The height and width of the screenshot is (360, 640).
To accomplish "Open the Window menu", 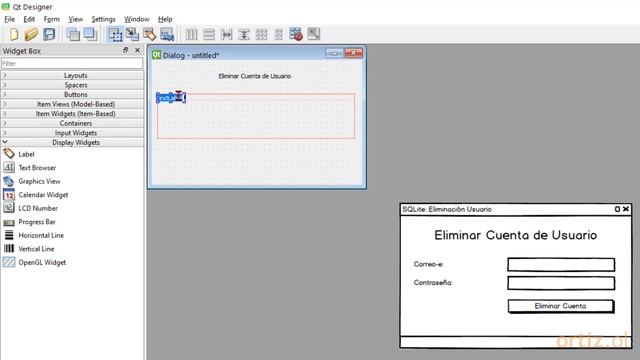I will coord(137,19).
